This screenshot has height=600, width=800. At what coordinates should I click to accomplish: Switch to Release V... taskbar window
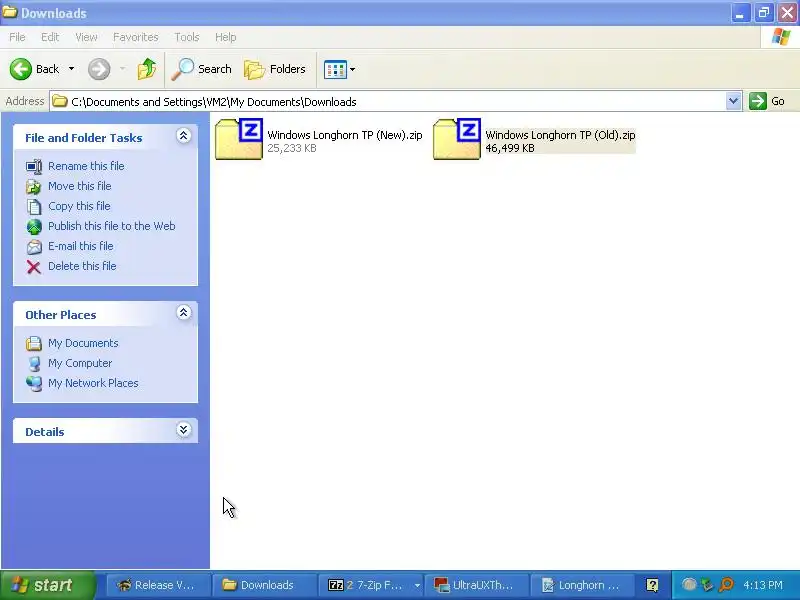(x=158, y=585)
